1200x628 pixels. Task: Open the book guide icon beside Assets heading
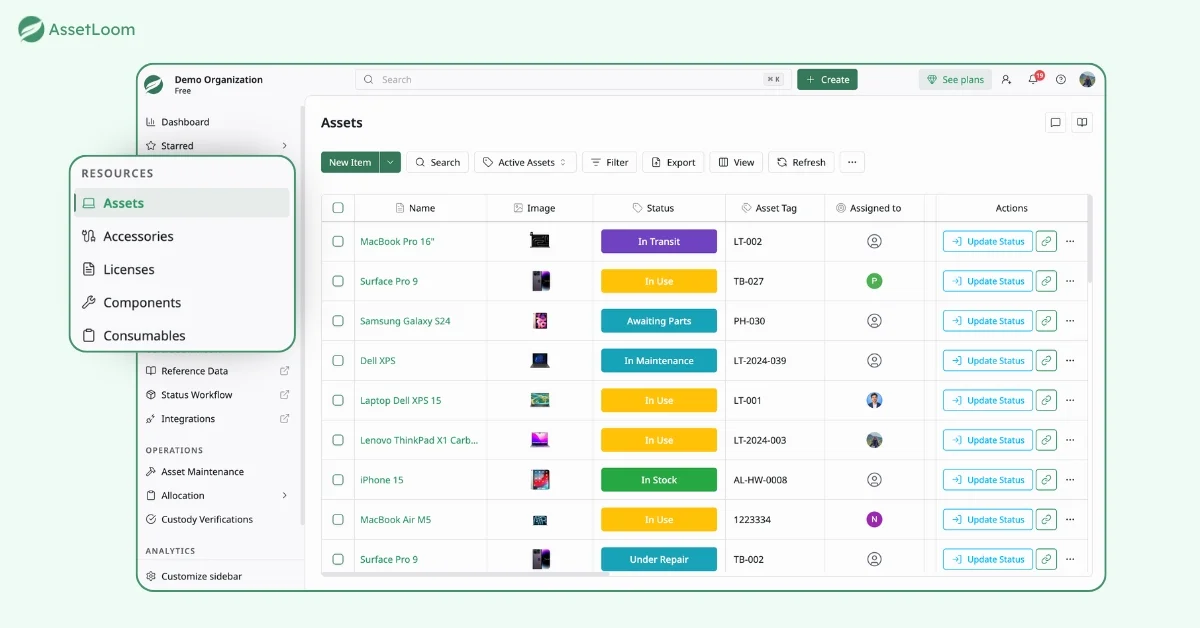1081,122
